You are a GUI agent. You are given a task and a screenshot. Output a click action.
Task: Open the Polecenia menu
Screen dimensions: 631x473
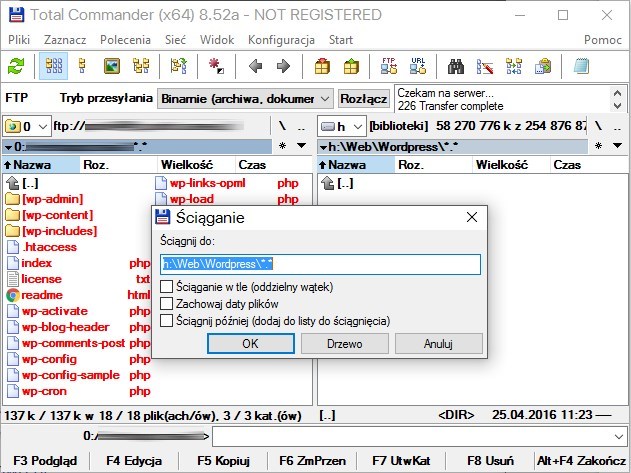[x=125, y=40]
